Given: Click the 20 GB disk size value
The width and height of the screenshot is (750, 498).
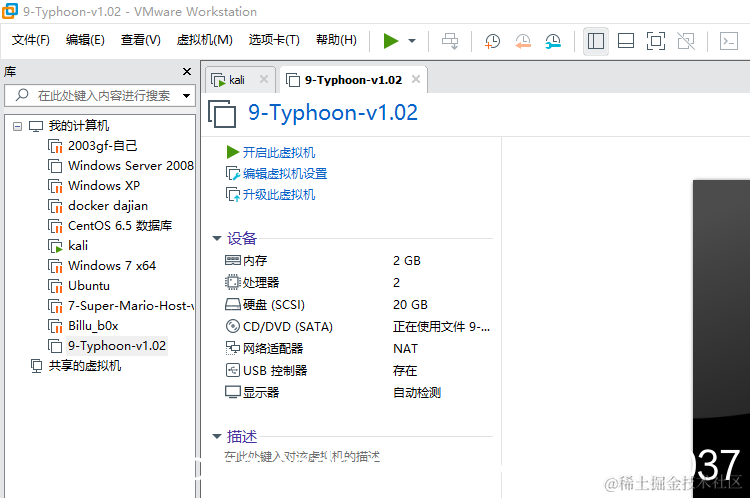Looking at the screenshot, I should (x=410, y=305).
